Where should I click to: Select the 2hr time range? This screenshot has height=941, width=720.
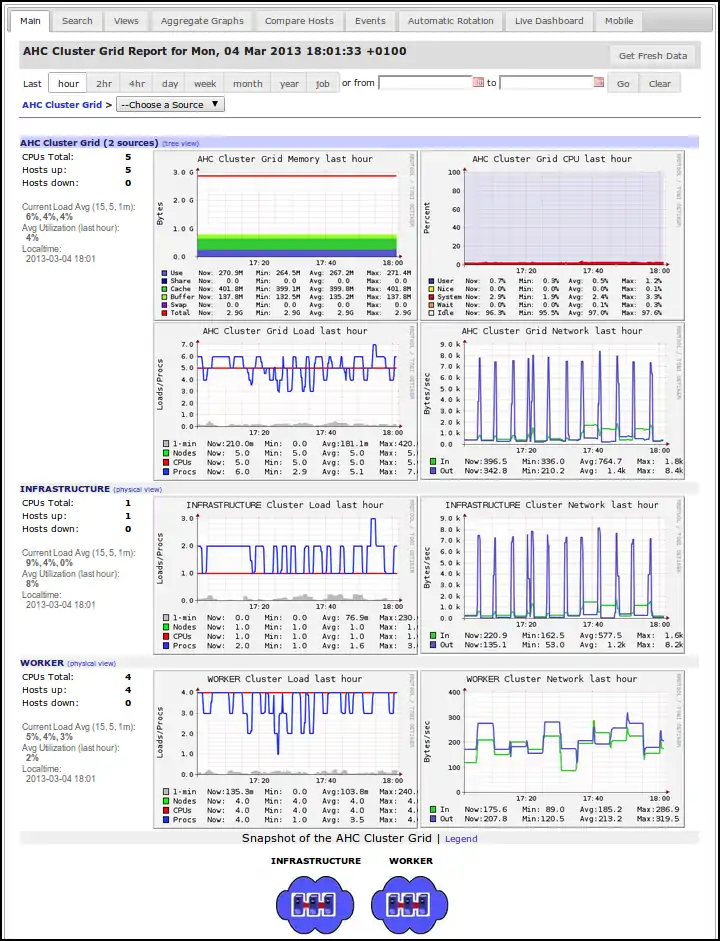(x=104, y=84)
